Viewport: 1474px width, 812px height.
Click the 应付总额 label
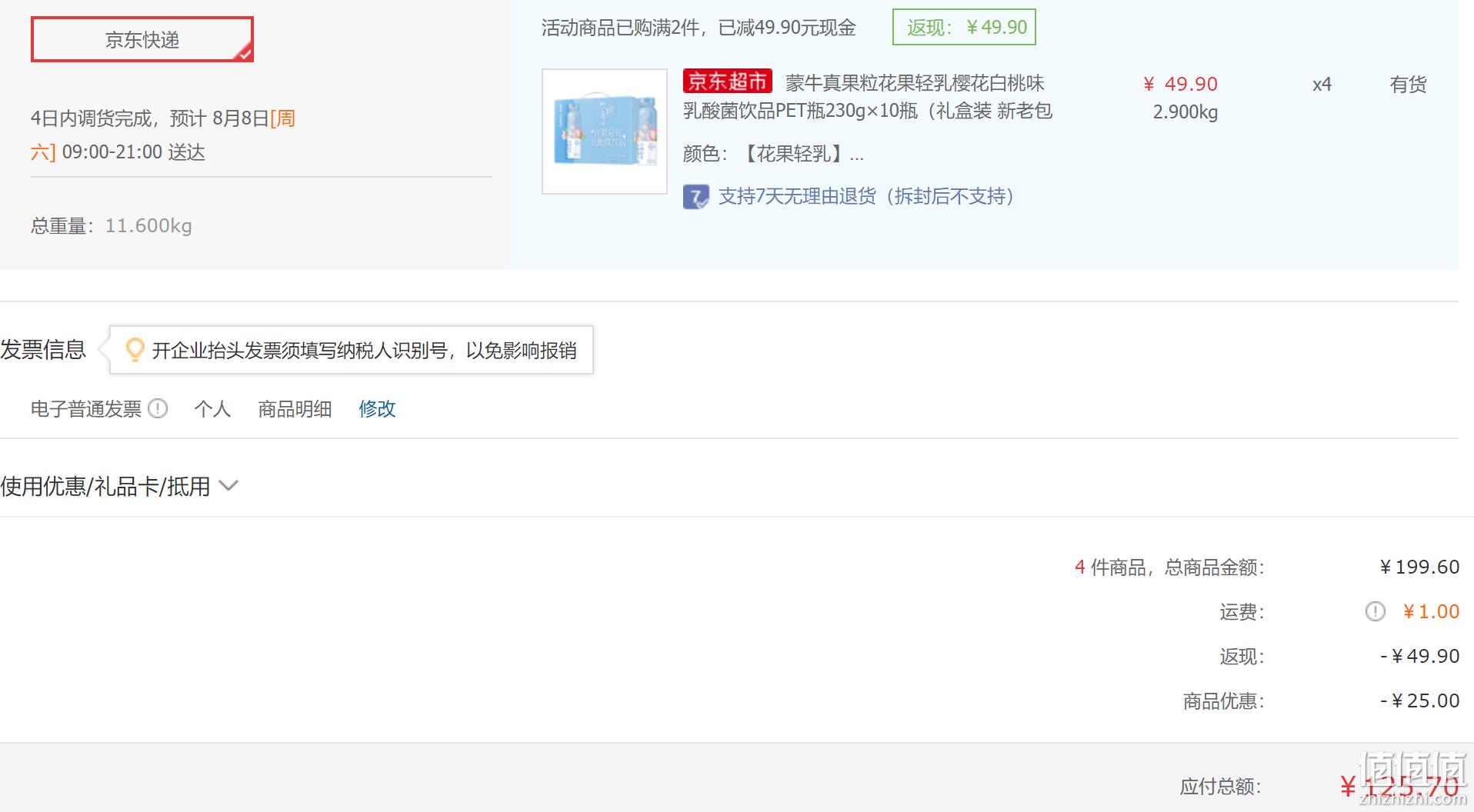[1221, 787]
